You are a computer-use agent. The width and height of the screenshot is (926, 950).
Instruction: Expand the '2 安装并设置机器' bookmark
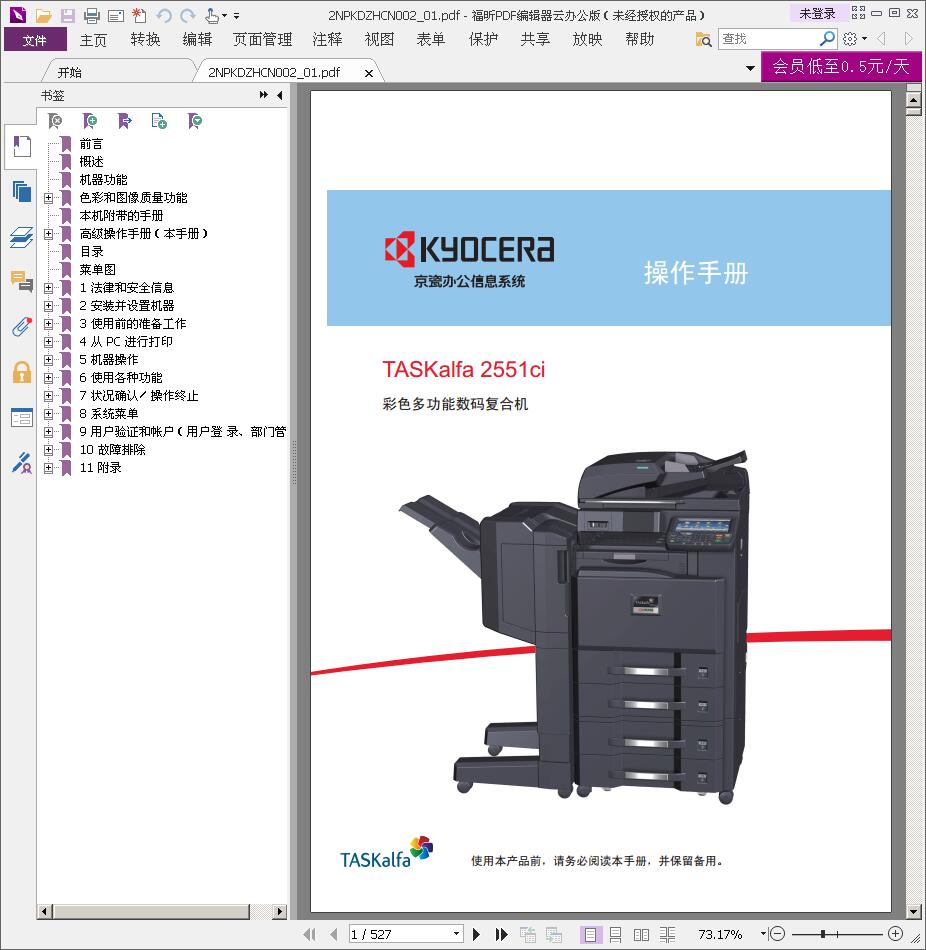pos(48,306)
